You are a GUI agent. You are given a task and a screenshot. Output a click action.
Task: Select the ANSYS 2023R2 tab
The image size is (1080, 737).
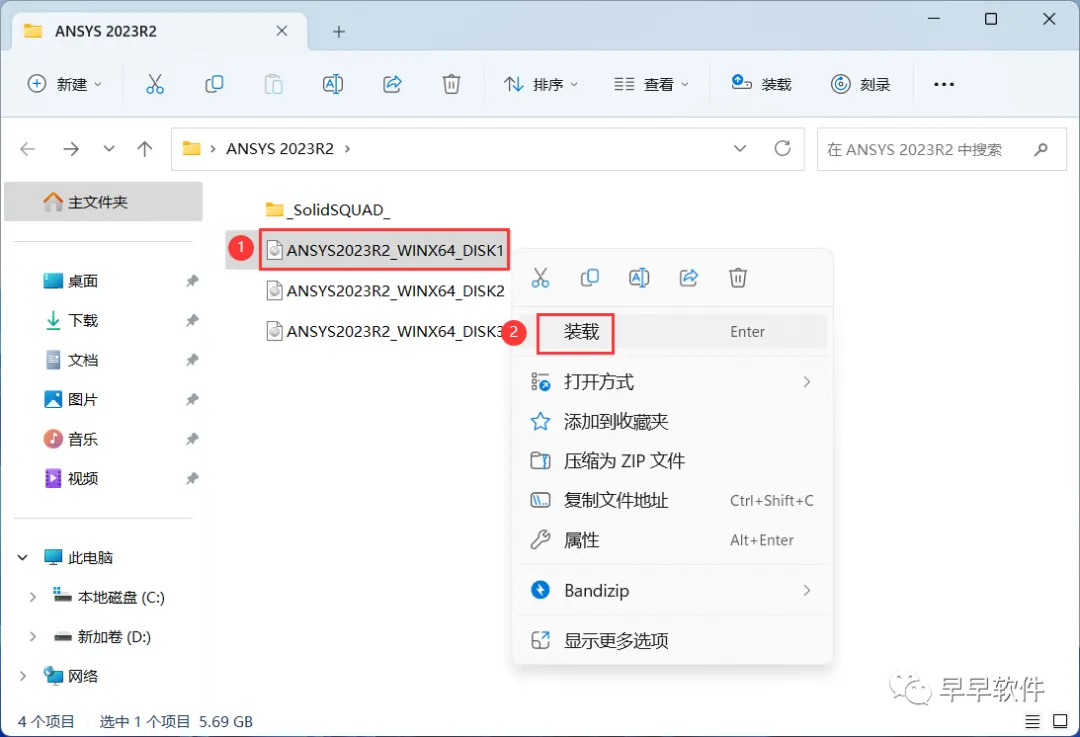click(158, 31)
